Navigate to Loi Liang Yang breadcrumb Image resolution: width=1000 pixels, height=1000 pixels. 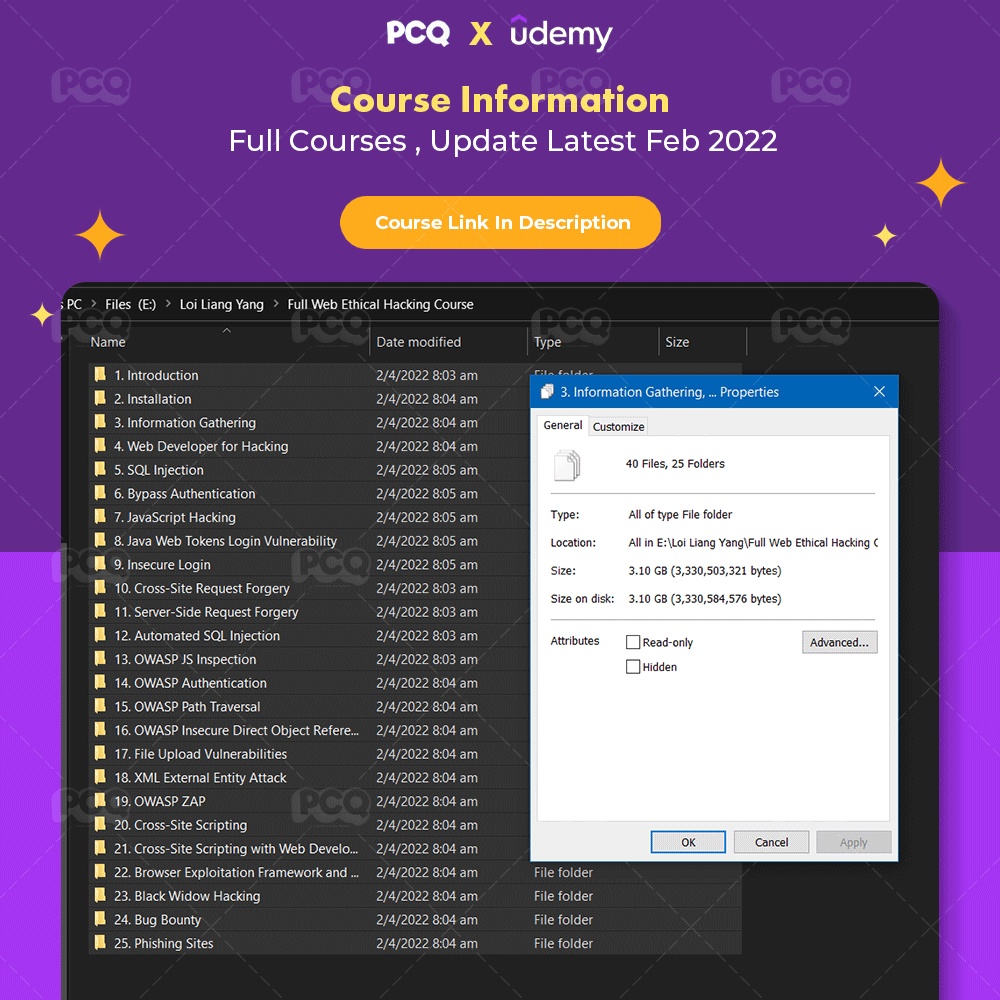pyautogui.click(x=221, y=304)
